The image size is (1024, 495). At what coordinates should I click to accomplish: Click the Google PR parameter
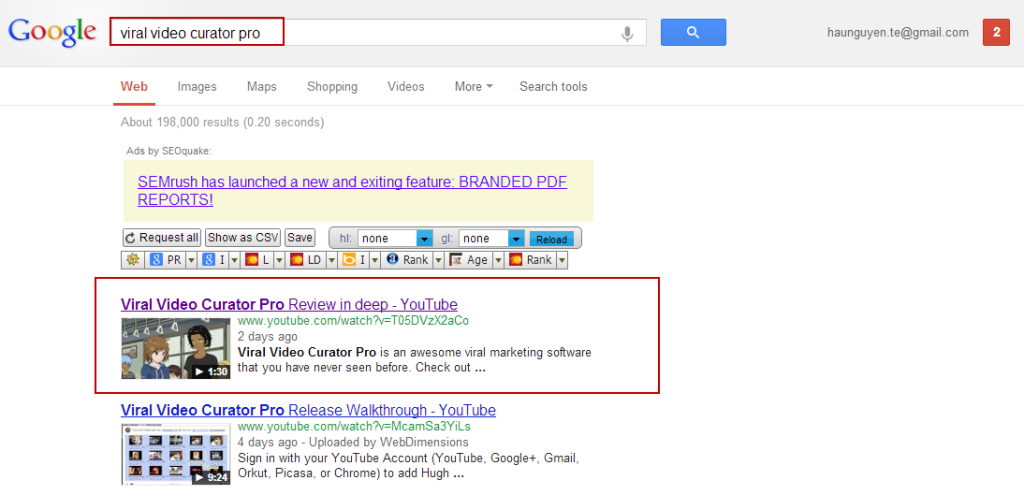tap(165, 260)
